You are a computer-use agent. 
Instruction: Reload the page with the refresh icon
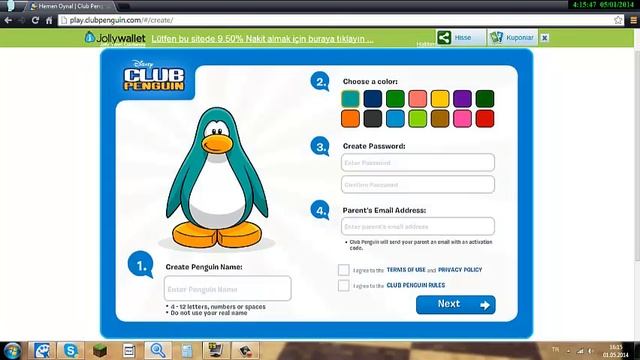click(x=35, y=20)
